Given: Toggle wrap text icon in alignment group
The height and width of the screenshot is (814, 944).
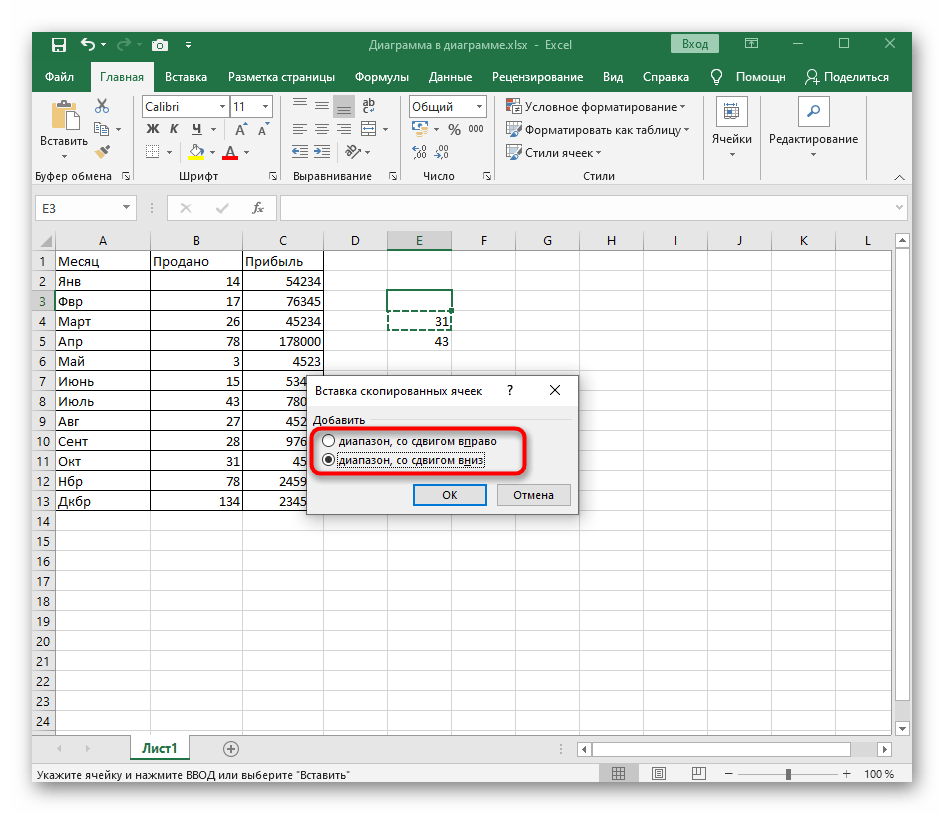Looking at the screenshot, I should click(368, 107).
